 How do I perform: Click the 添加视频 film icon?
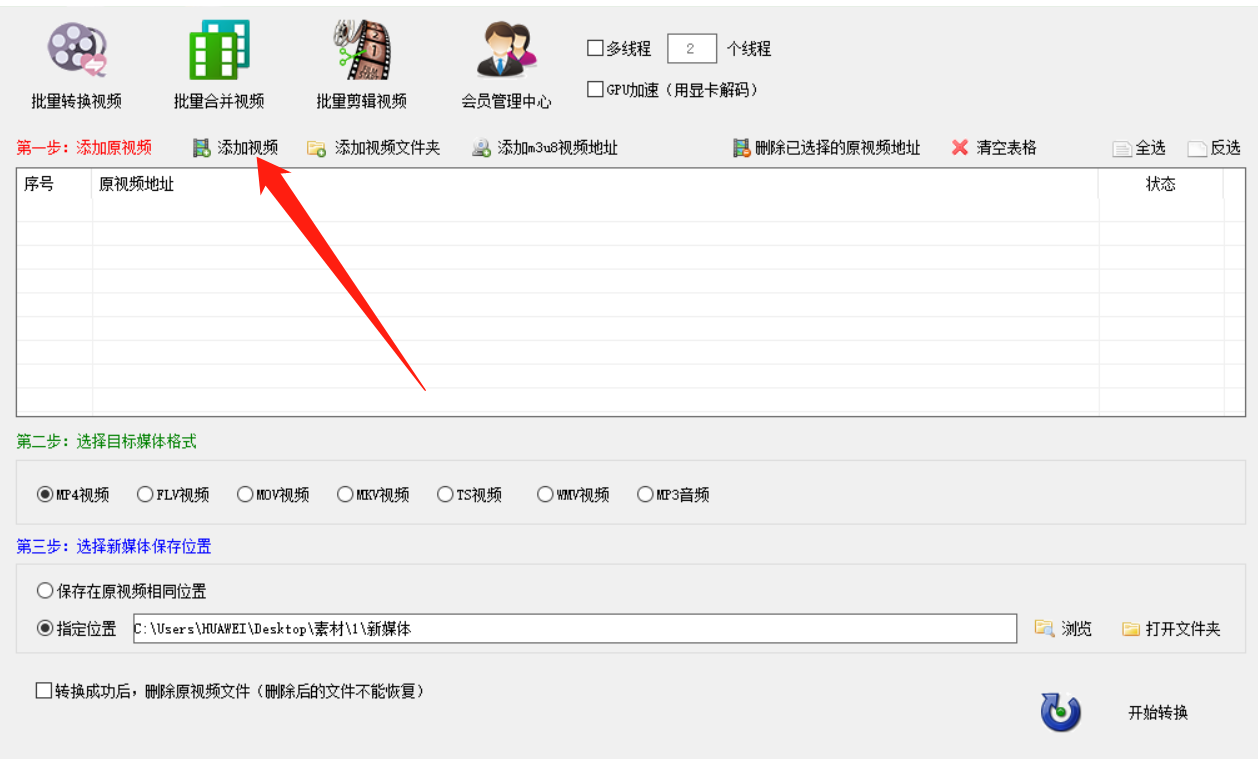(x=202, y=148)
